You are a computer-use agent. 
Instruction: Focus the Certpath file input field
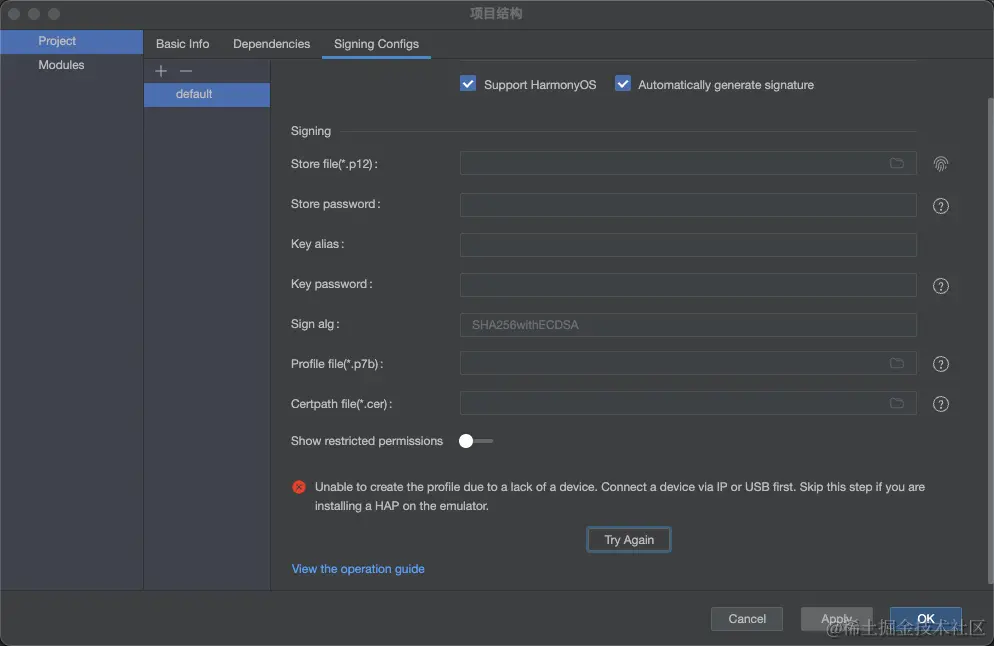click(x=688, y=403)
